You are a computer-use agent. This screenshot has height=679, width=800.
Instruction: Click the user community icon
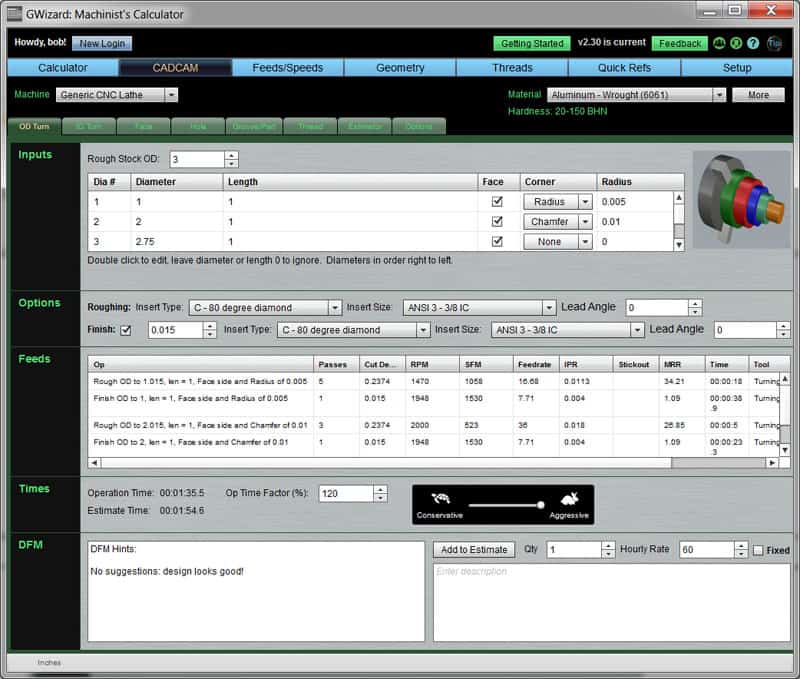719,44
